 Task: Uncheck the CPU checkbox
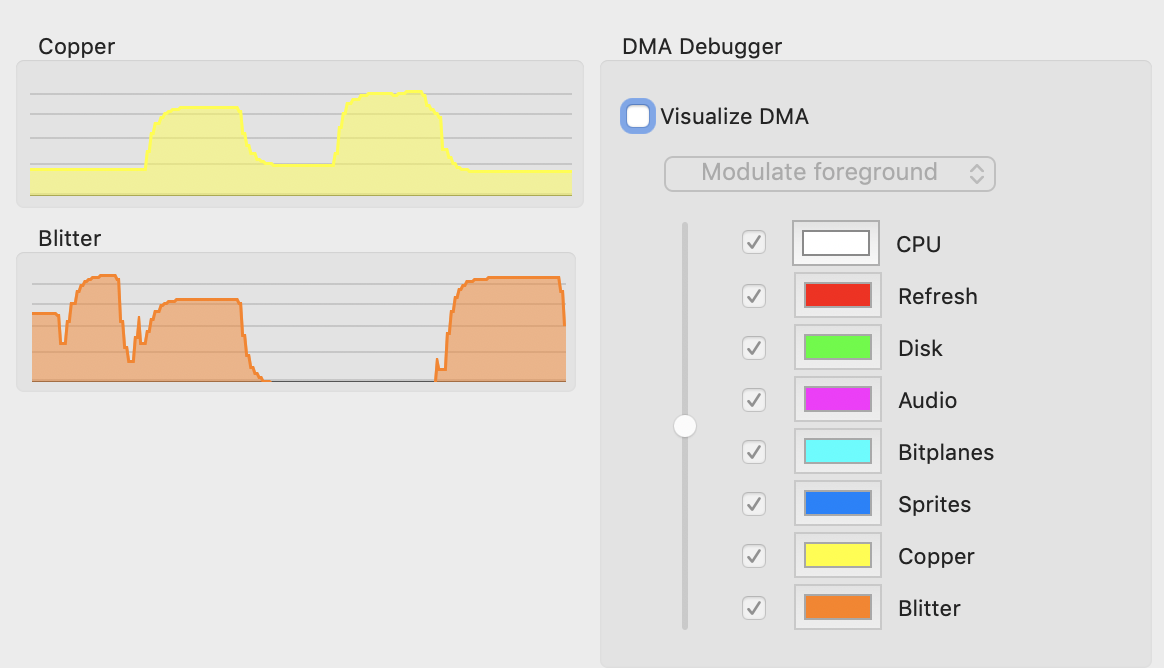[753, 242]
